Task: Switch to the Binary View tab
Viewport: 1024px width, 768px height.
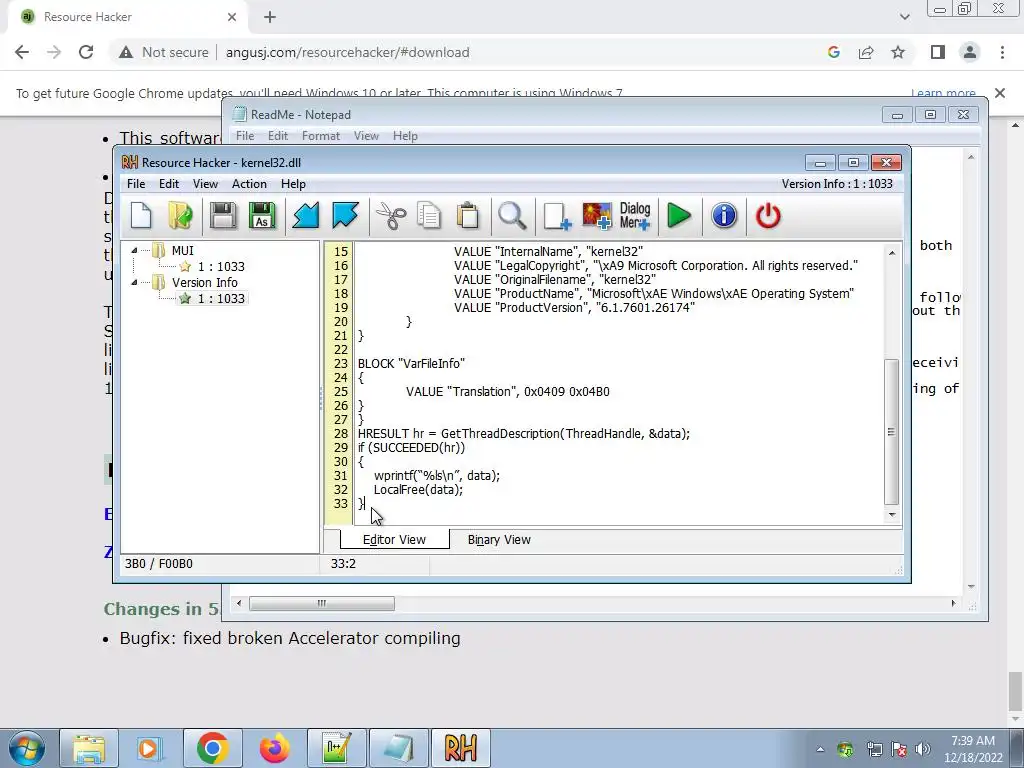Action: pyautogui.click(x=499, y=540)
